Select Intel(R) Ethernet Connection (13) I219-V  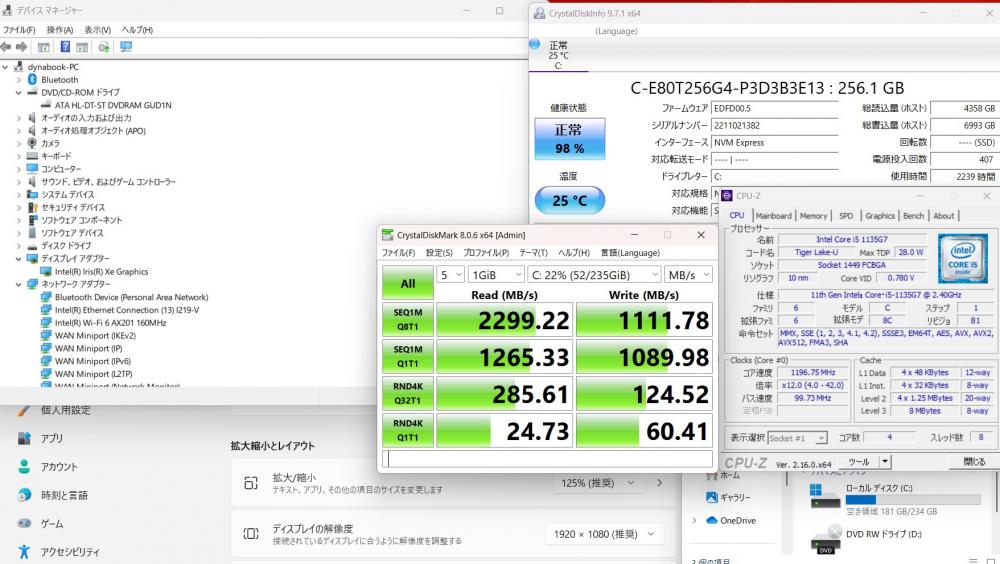click(126, 309)
